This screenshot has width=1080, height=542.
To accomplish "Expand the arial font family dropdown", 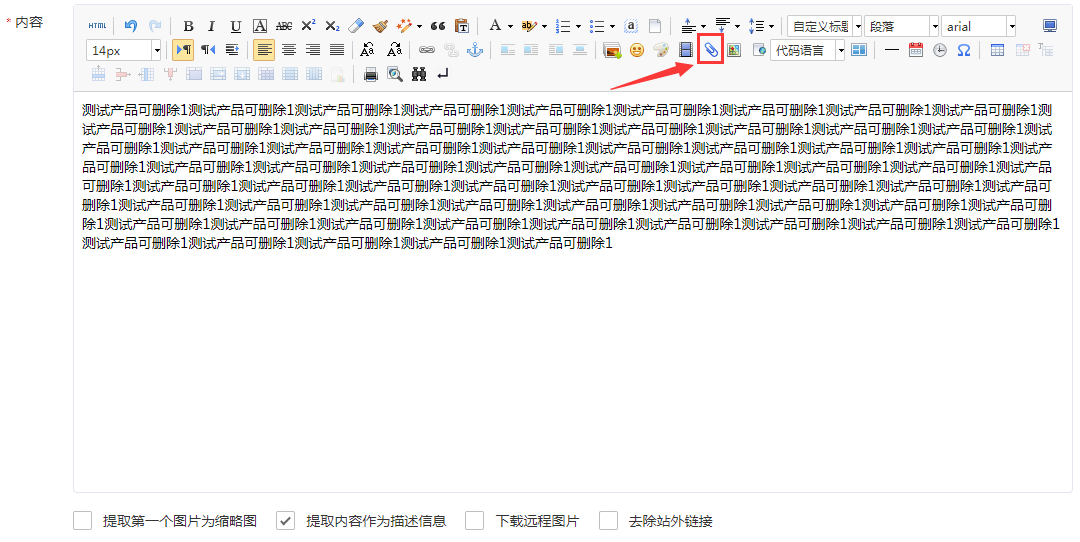I will (1011, 27).
